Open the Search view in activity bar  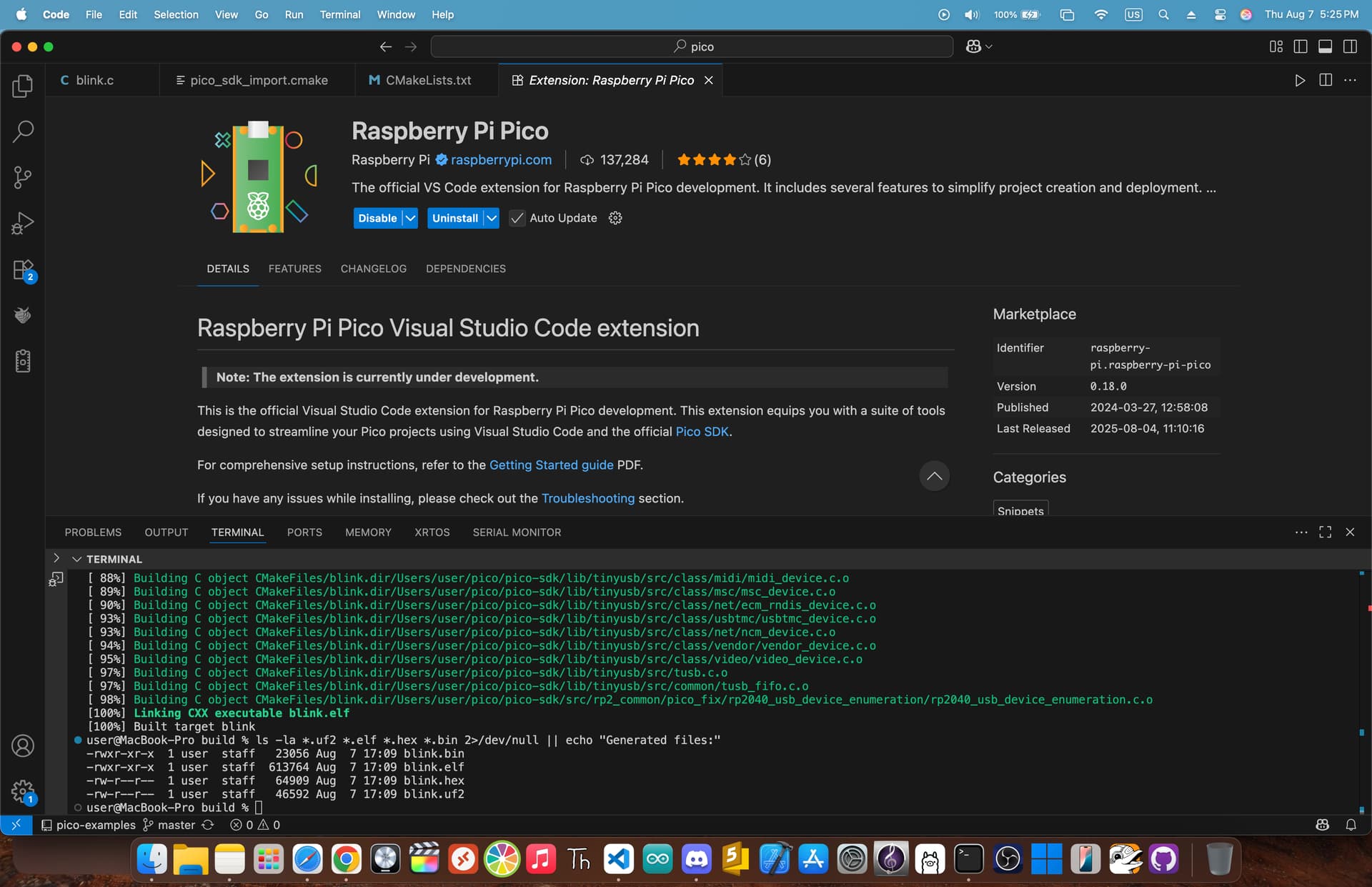click(23, 132)
